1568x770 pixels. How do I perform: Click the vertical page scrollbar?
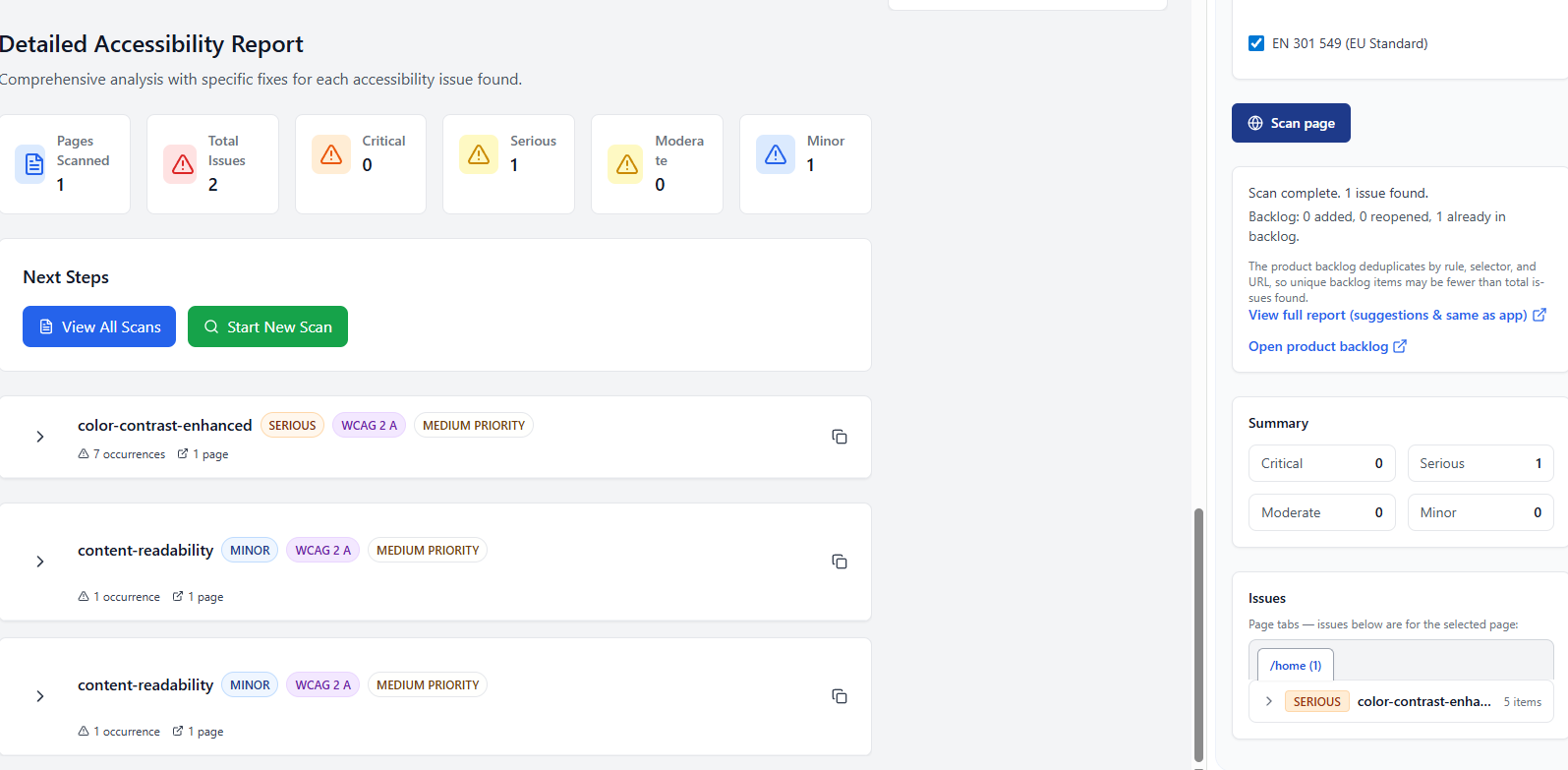1197,634
